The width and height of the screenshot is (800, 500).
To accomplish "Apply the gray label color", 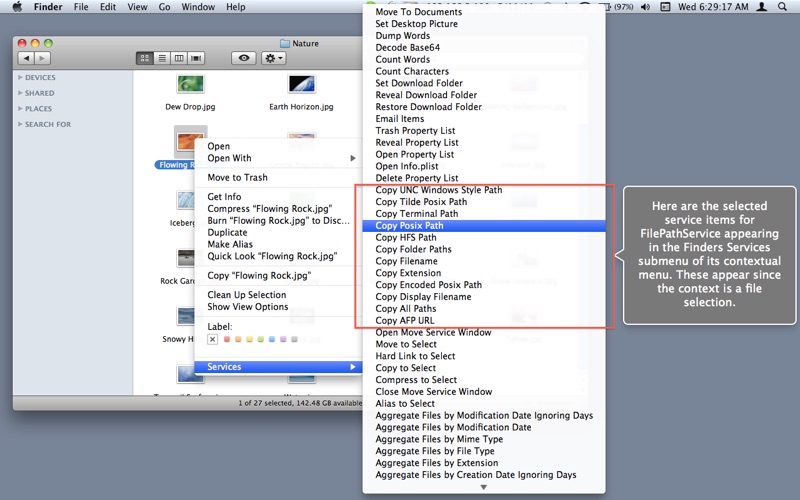I will tap(294, 339).
